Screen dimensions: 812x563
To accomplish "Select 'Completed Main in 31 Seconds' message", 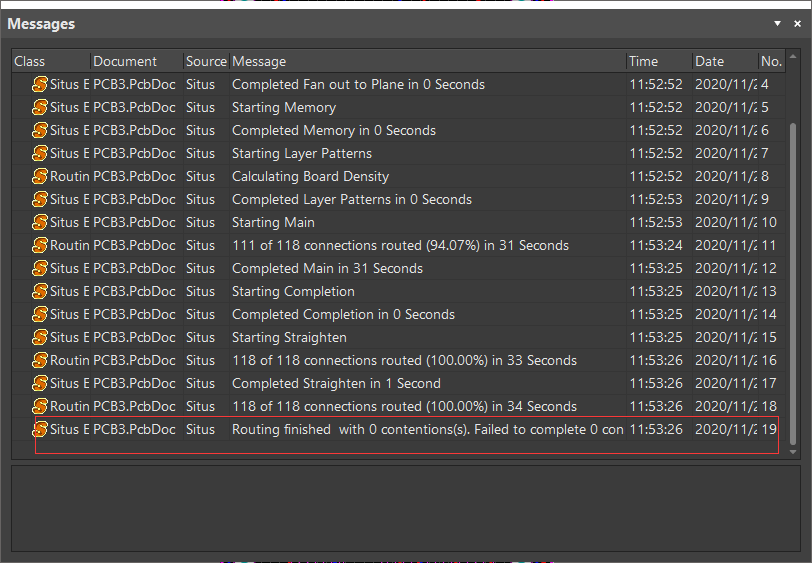I will pos(327,268).
